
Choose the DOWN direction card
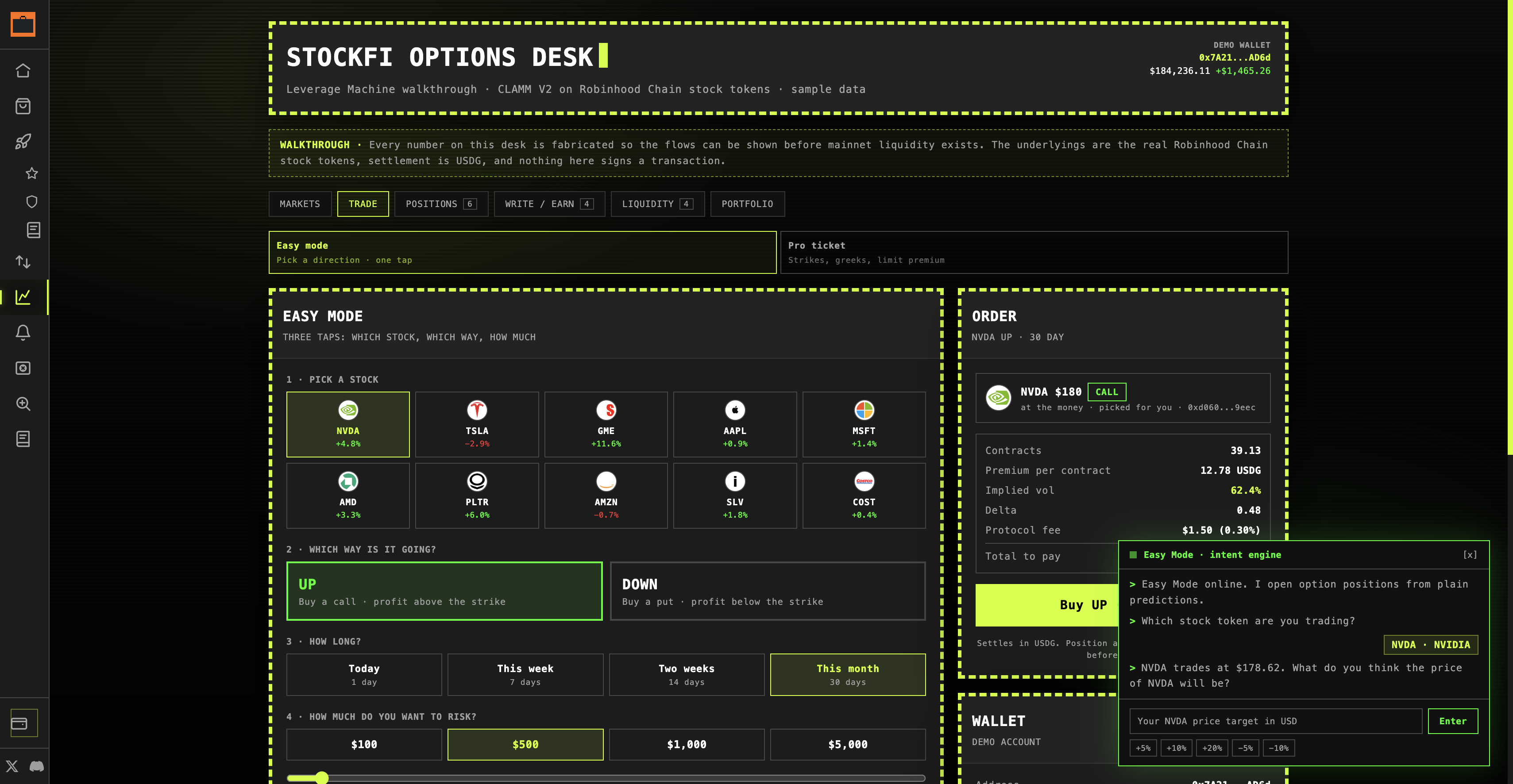[768, 592]
